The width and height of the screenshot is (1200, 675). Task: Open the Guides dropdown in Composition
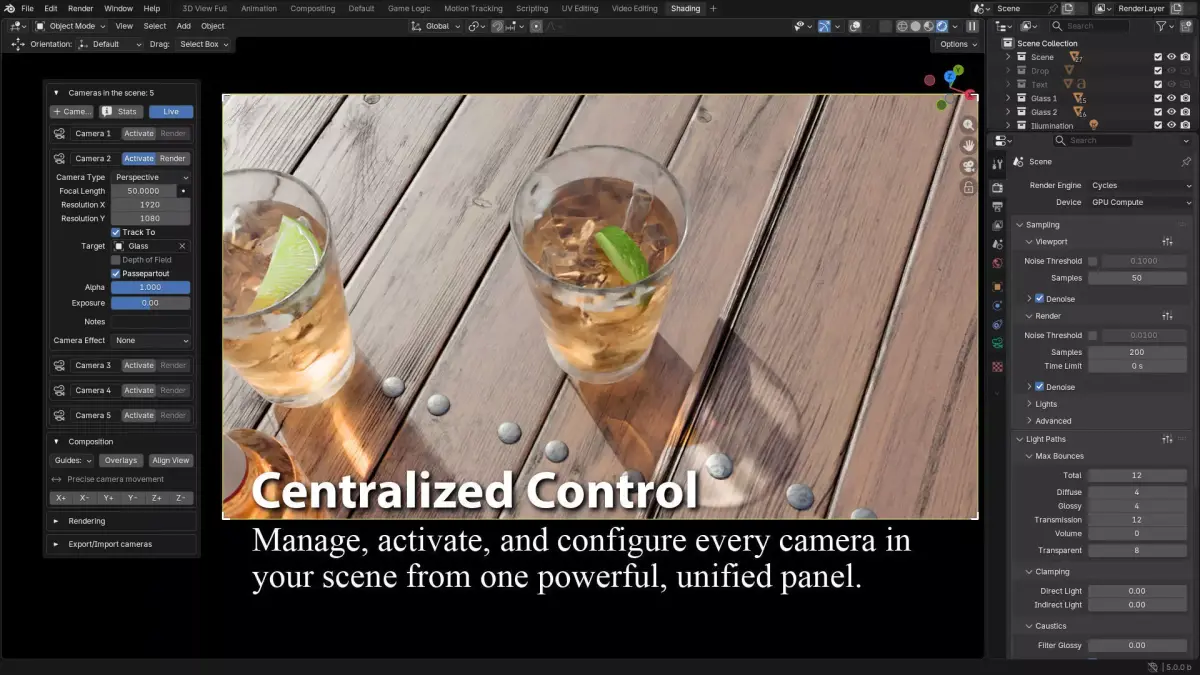(x=72, y=461)
